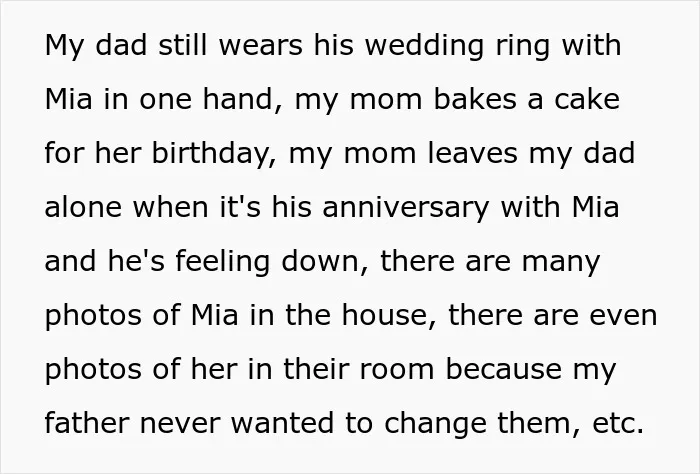700x474 pixels.
Task: Click the word "father" in last line
Action: pos(87,423)
